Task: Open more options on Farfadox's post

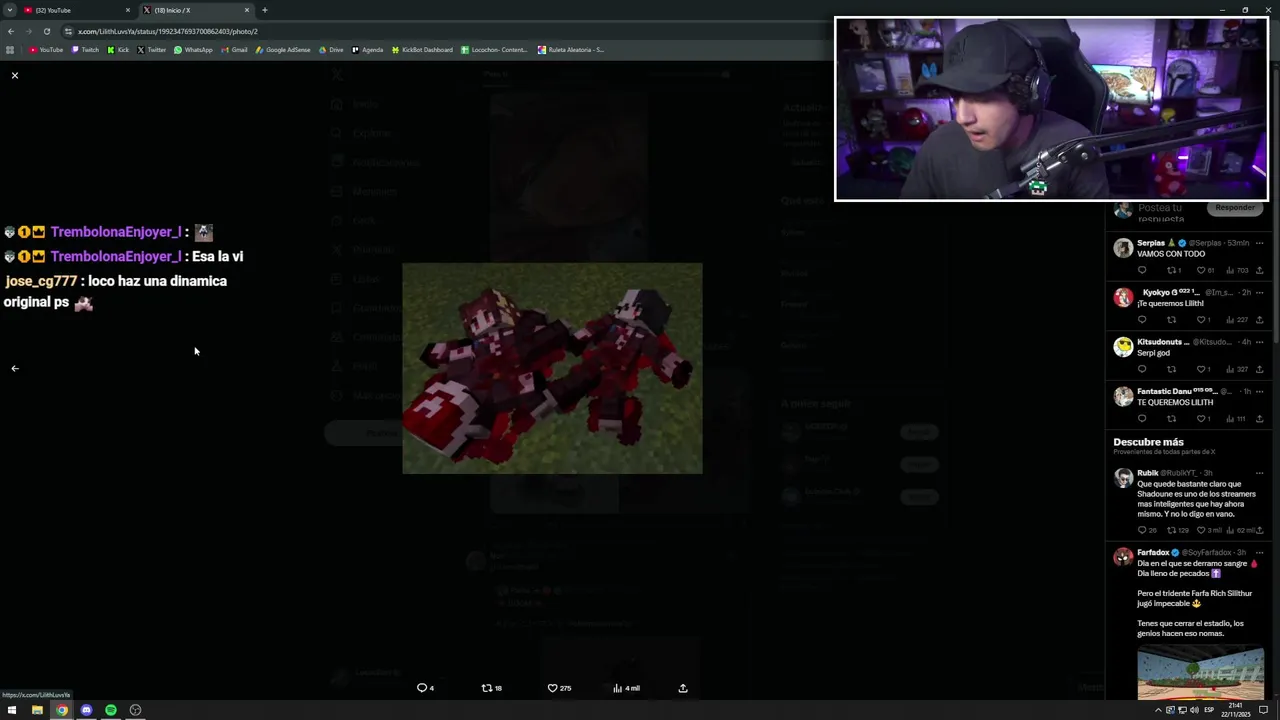Action: [1259, 552]
